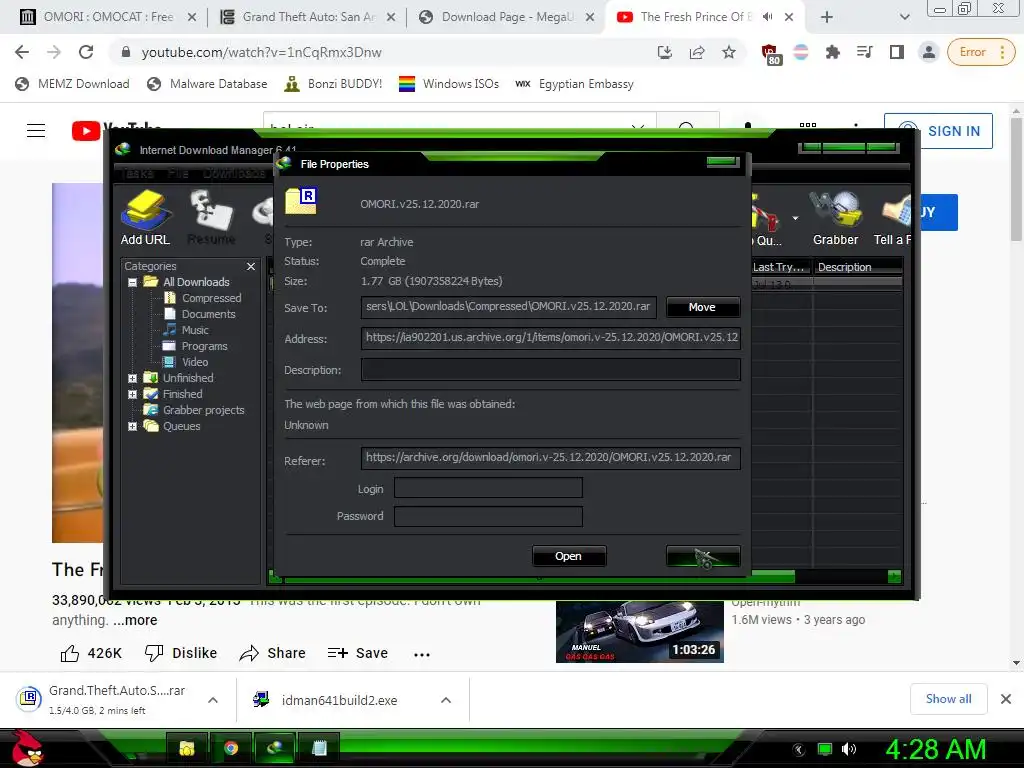The width and height of the screenshot is (1024, 768).
Task: Click the Referer field
Action: [551, 458]
